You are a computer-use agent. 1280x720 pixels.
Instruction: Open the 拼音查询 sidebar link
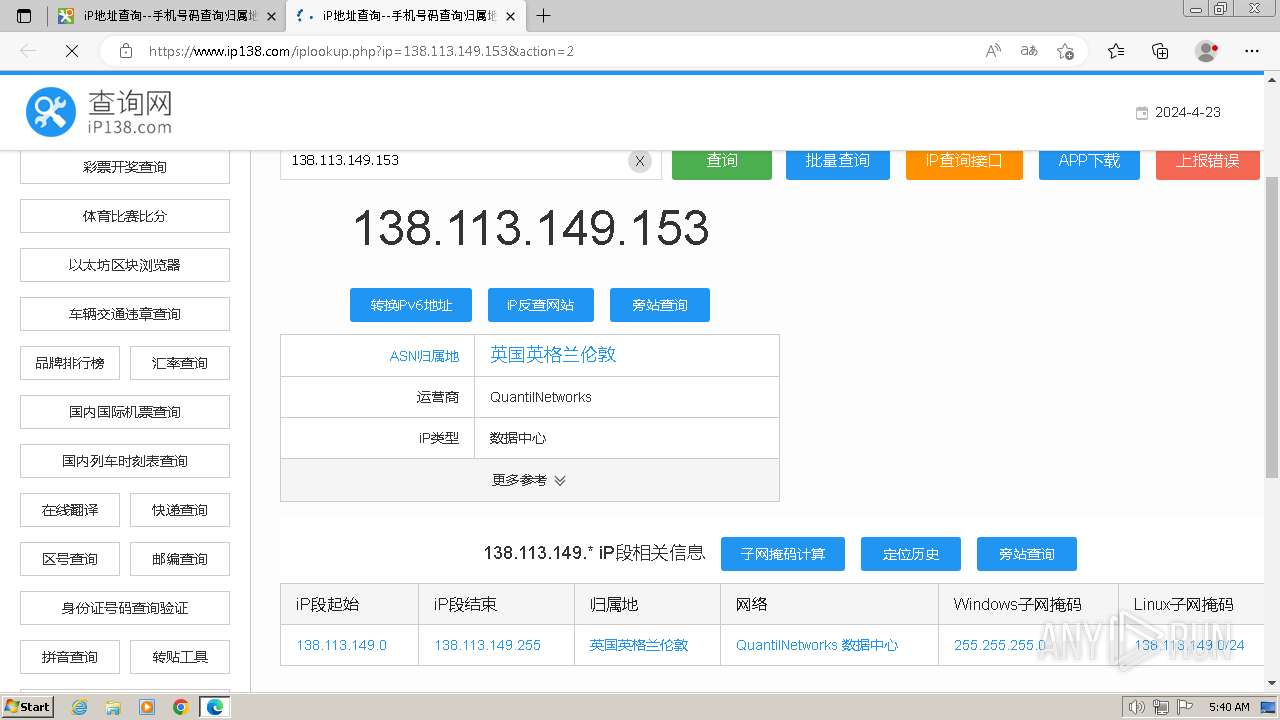pos(70,657)
